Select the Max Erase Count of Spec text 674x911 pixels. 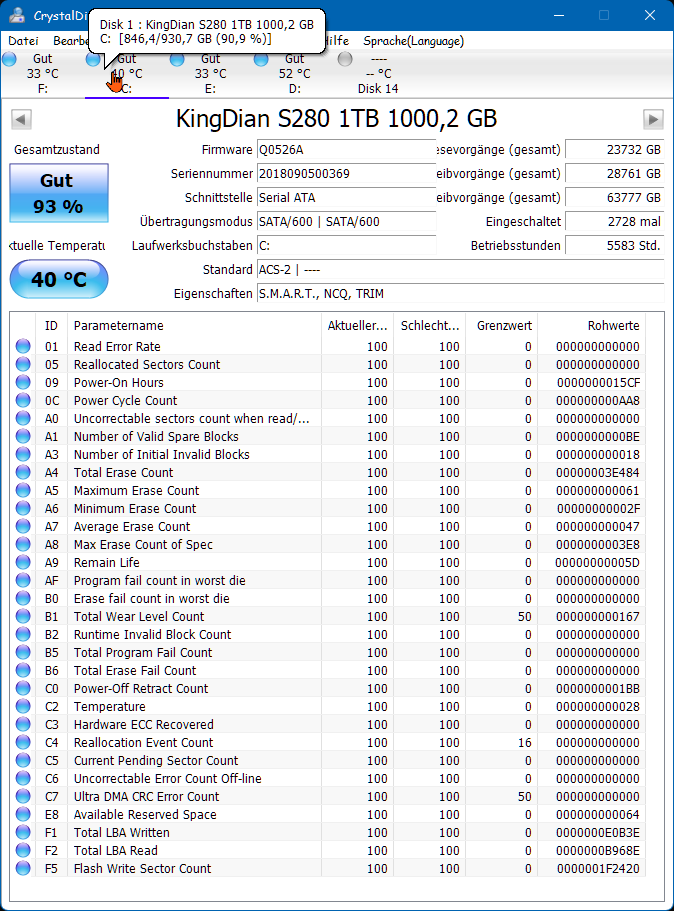[x=143, y=545]
